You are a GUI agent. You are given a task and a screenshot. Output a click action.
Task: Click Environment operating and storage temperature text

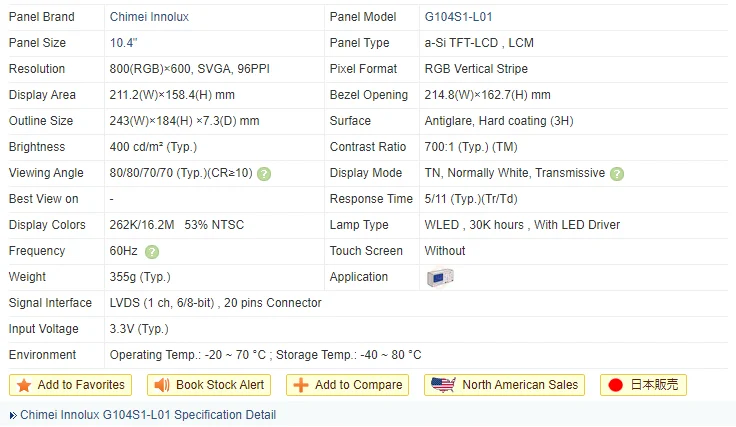(x=266, y=355)
